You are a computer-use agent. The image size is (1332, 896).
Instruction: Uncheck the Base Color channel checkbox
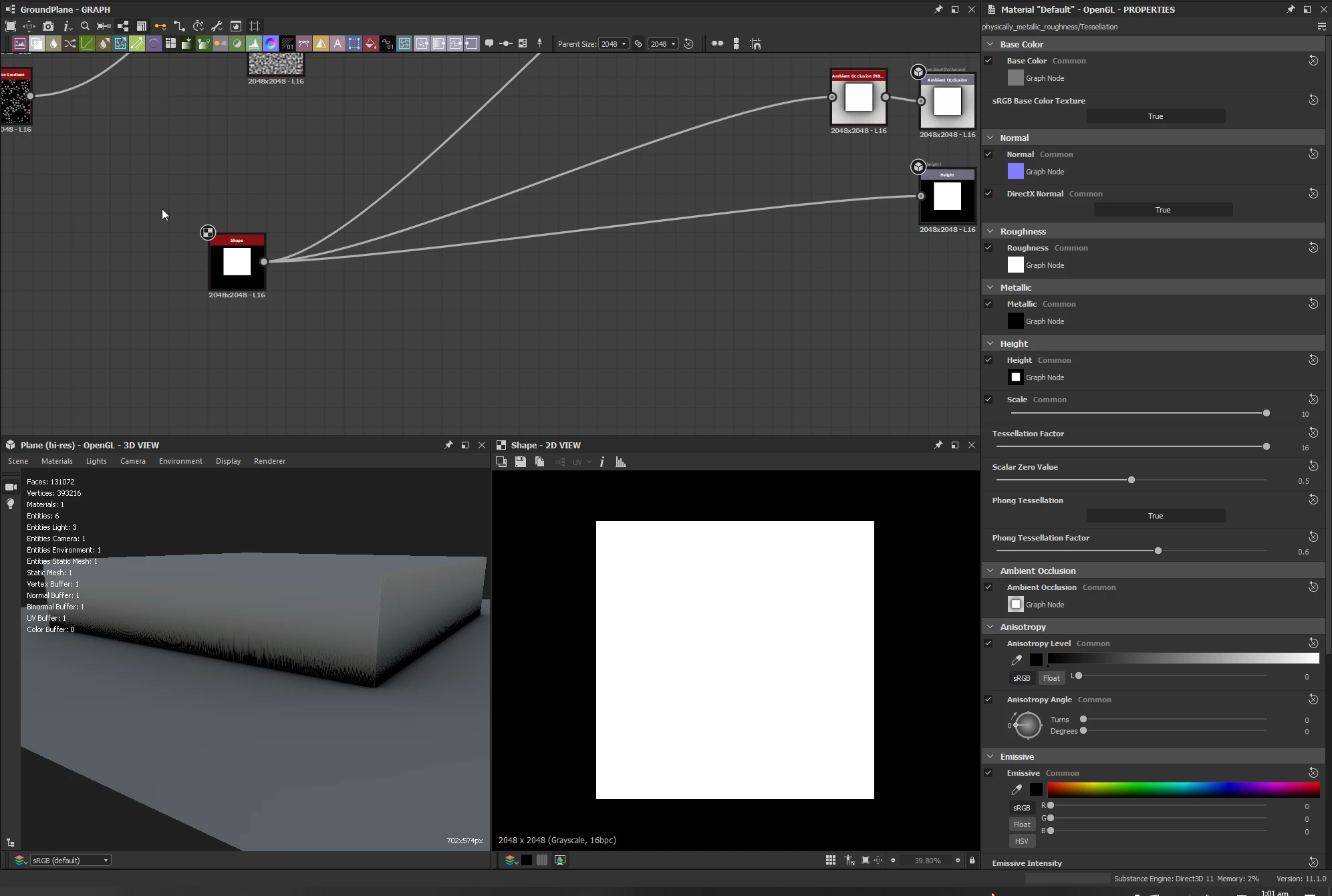click(988, 61)
